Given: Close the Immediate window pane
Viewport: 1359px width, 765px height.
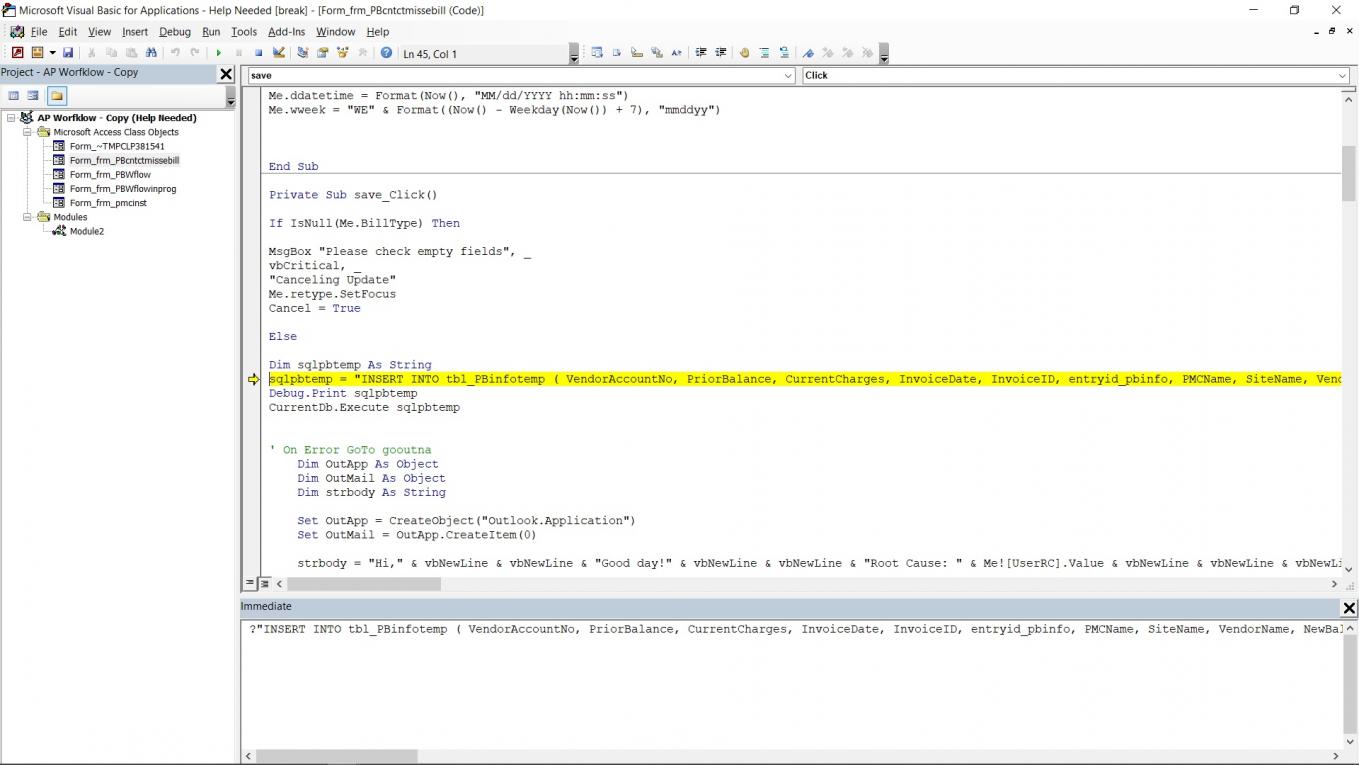Looking at the screenshot, I should coord(1348,608).
